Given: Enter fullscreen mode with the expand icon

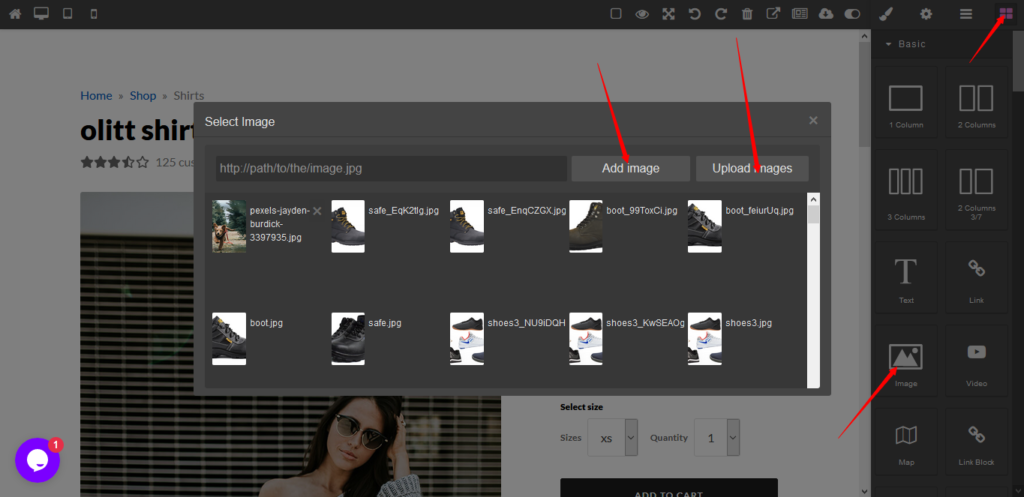Looking at the screenshot, I should tap(668, 14).
